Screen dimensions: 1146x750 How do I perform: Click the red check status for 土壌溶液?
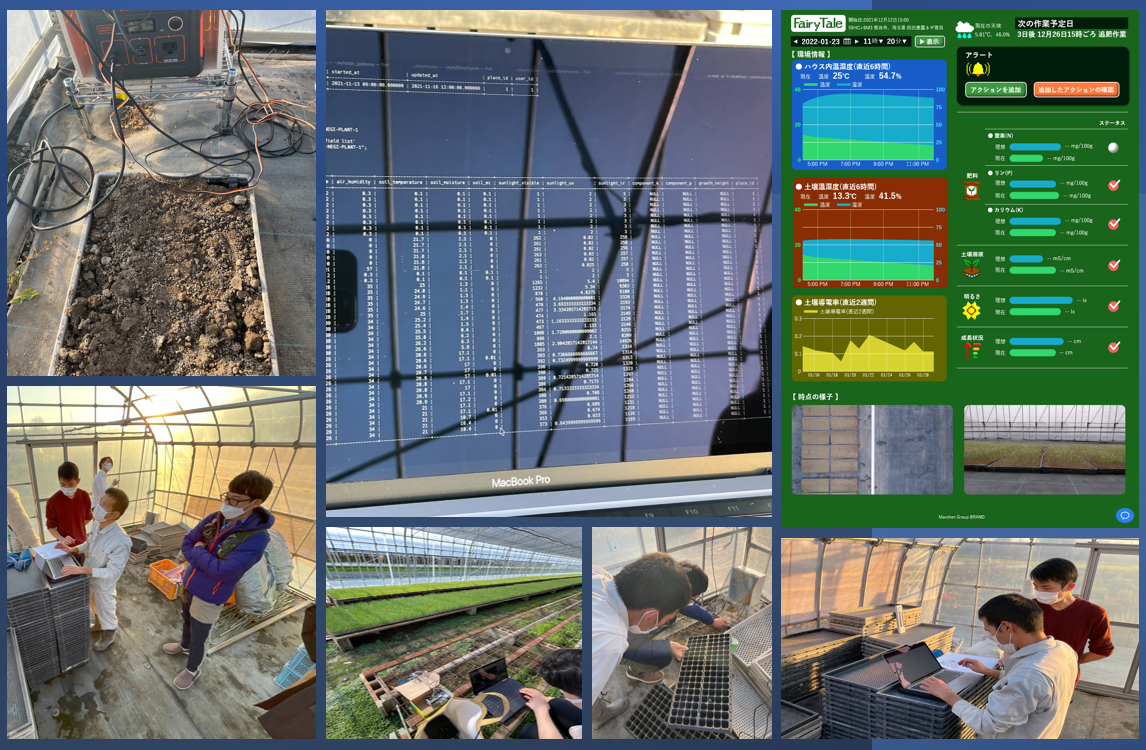point(1114,265)
